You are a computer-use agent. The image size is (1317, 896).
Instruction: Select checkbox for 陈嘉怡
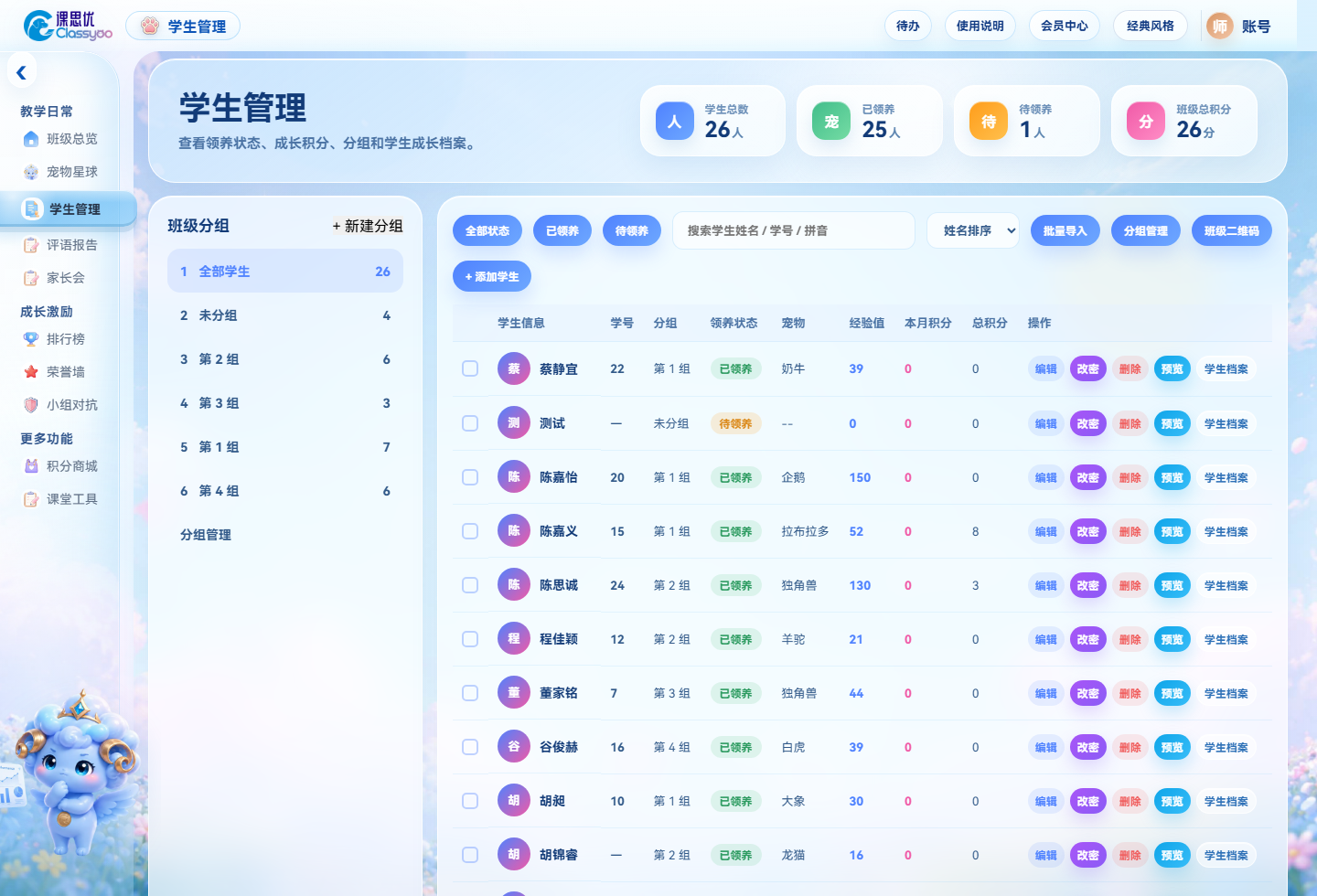tap(470, 477)
